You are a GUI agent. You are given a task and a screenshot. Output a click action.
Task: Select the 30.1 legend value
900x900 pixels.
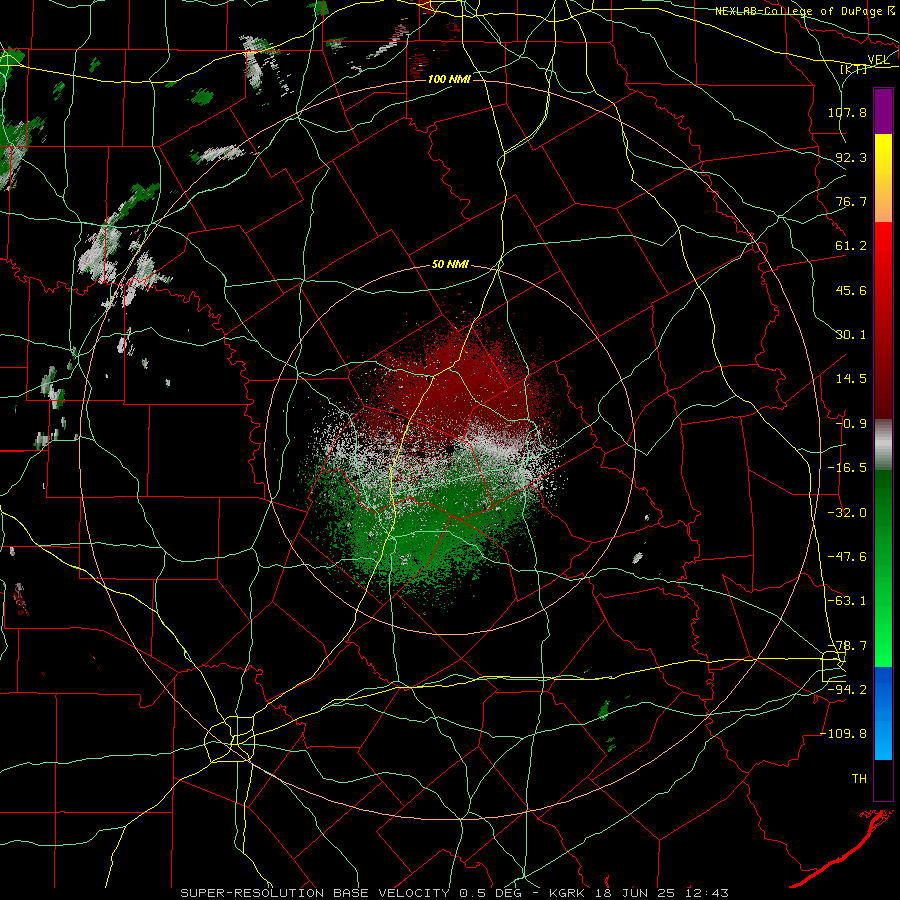coord(851,335)
